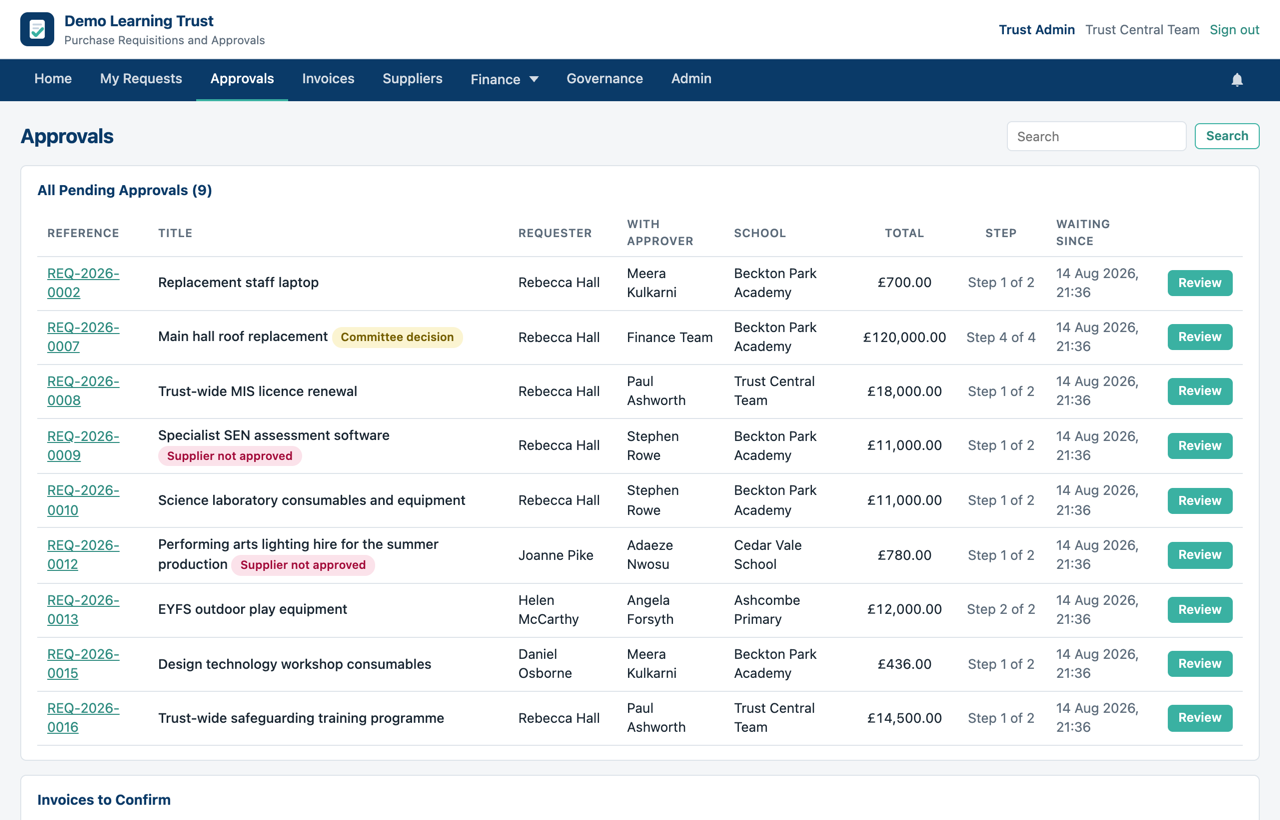This screenshot has height=820, width=1280.
Task: Open requisition REQ-2026-0002
Action: (83, 283)
